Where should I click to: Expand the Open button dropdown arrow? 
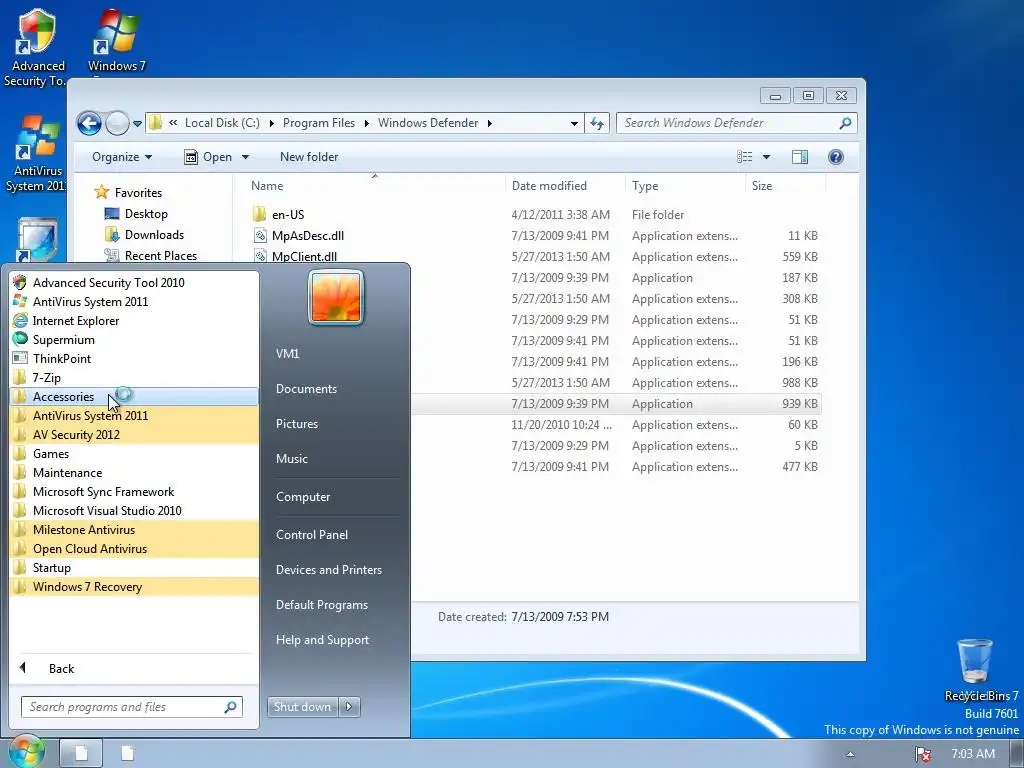click(x=246, y=157)
